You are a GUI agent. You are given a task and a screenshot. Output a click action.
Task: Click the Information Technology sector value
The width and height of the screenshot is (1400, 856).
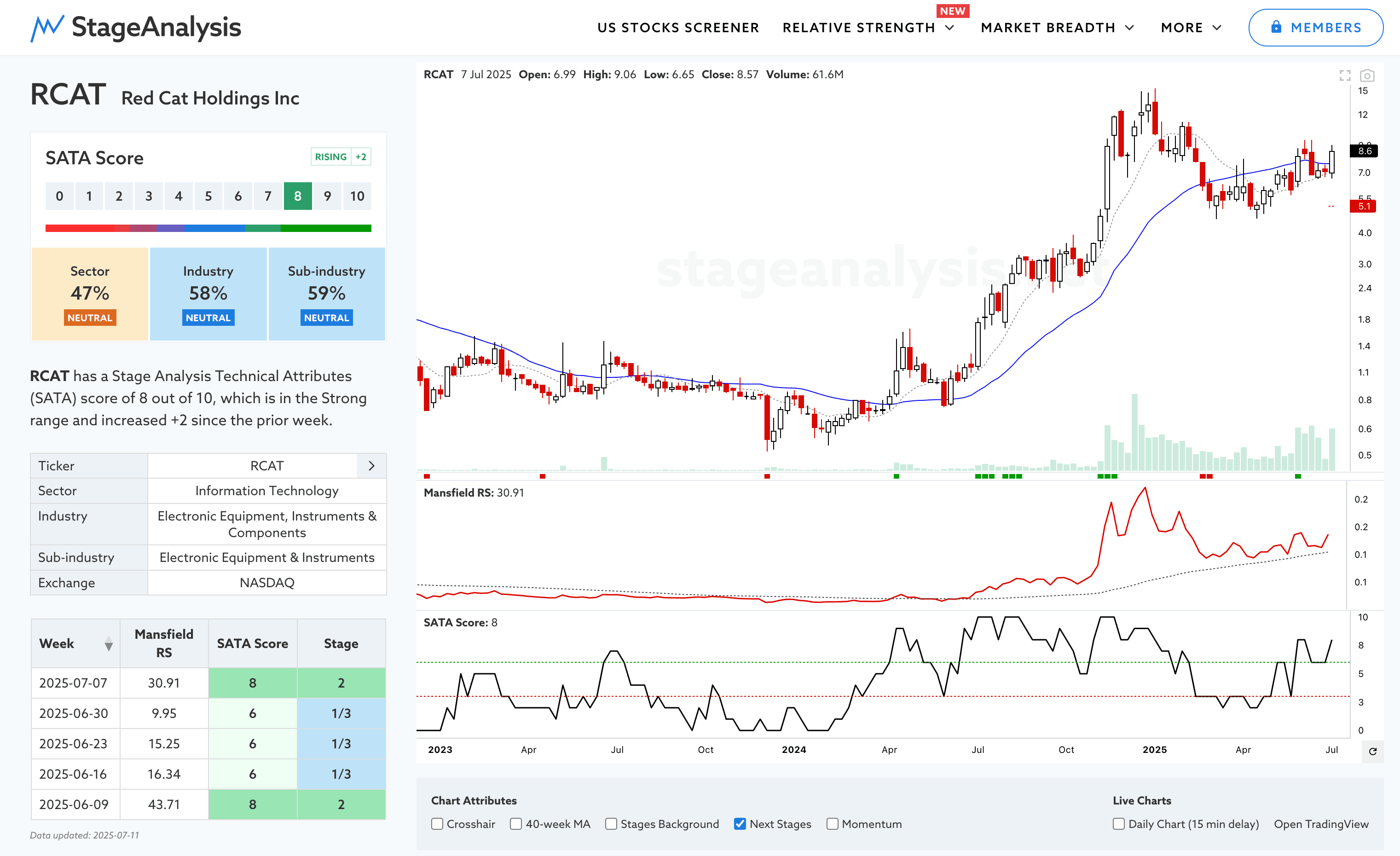pos(267,491)
